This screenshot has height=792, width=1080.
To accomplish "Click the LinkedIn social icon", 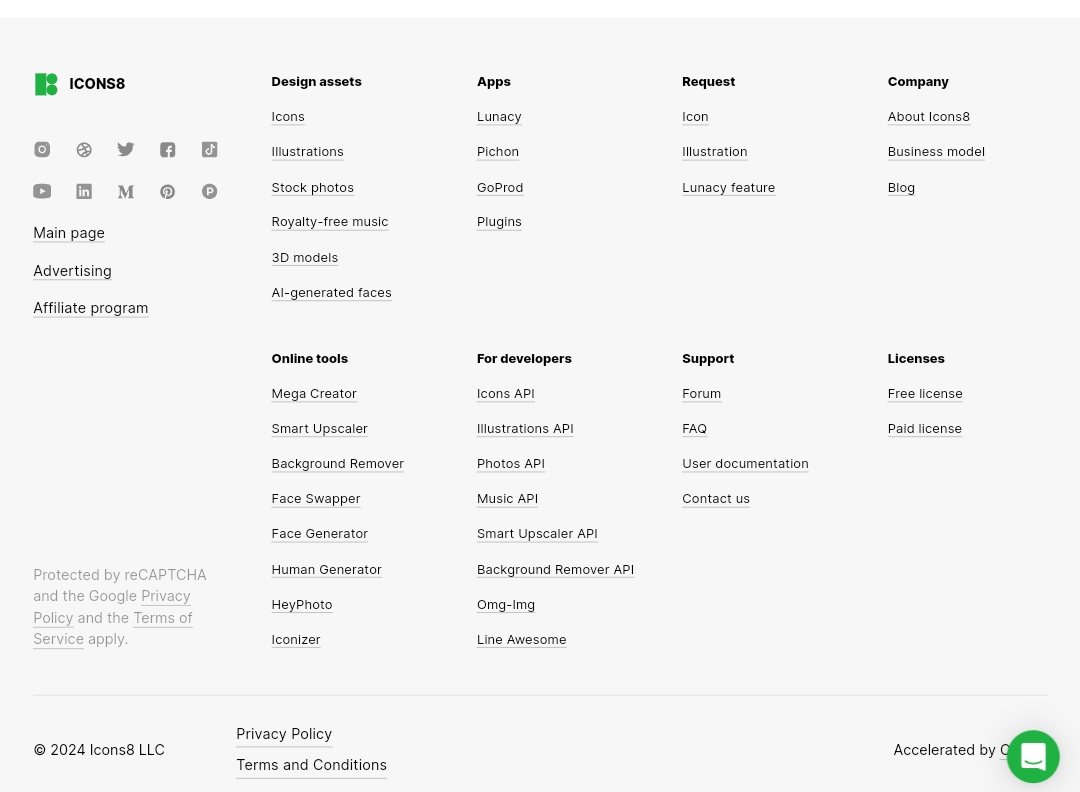I will click(x=84, y=191).
